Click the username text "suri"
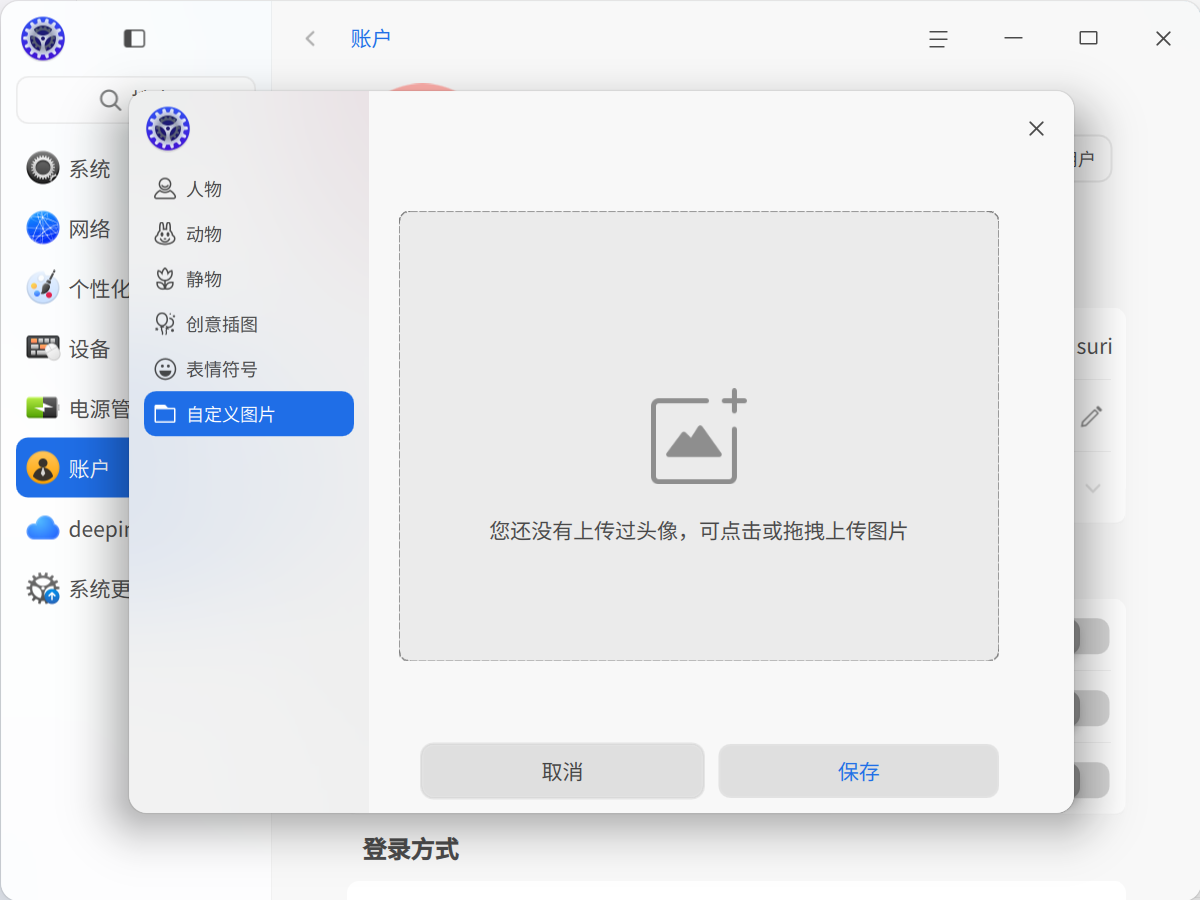The width and height of the screenshot is (1200, 900). tap(1094, 346)
